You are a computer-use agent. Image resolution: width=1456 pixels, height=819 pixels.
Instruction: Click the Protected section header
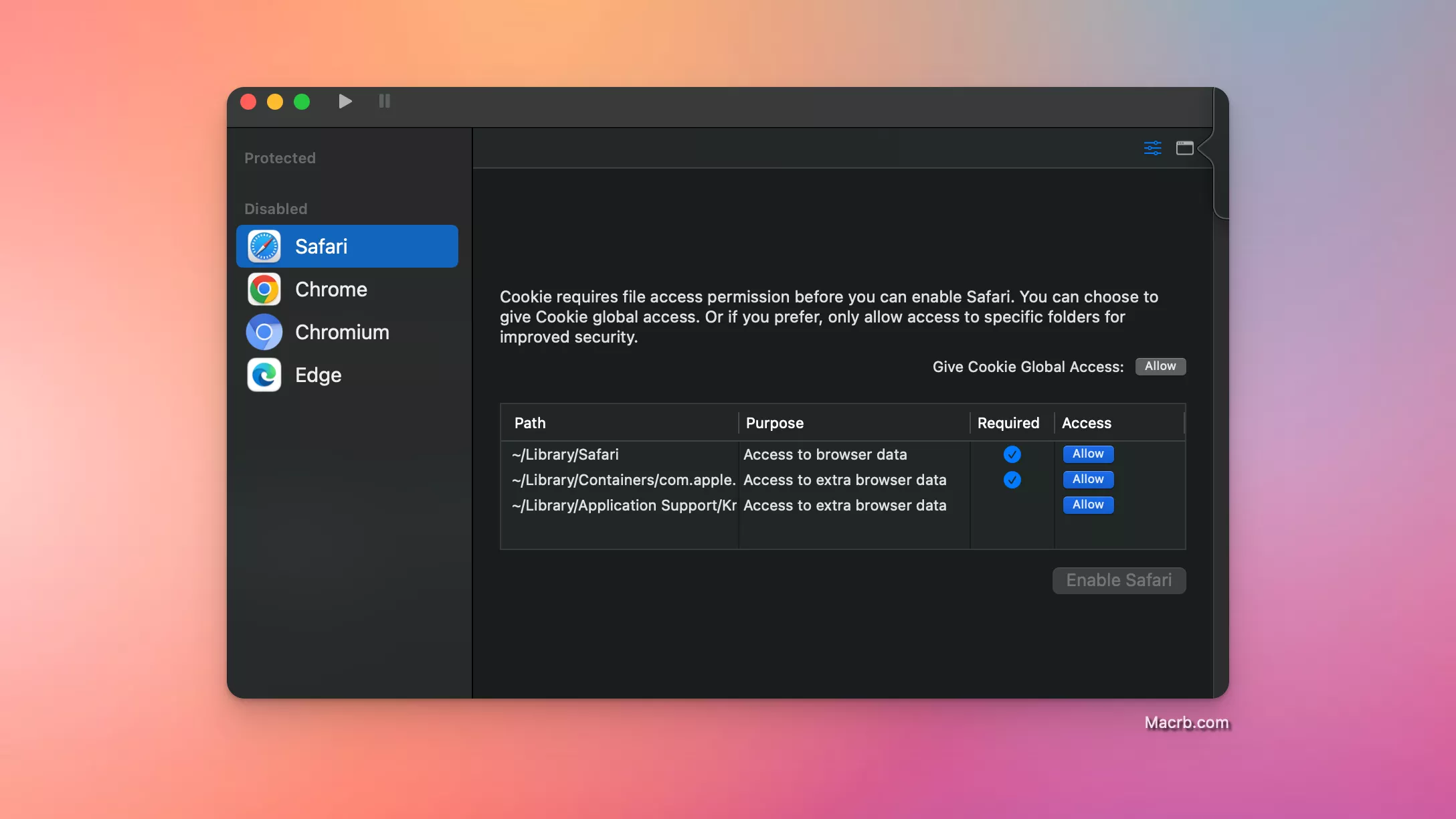pos(280,158)
